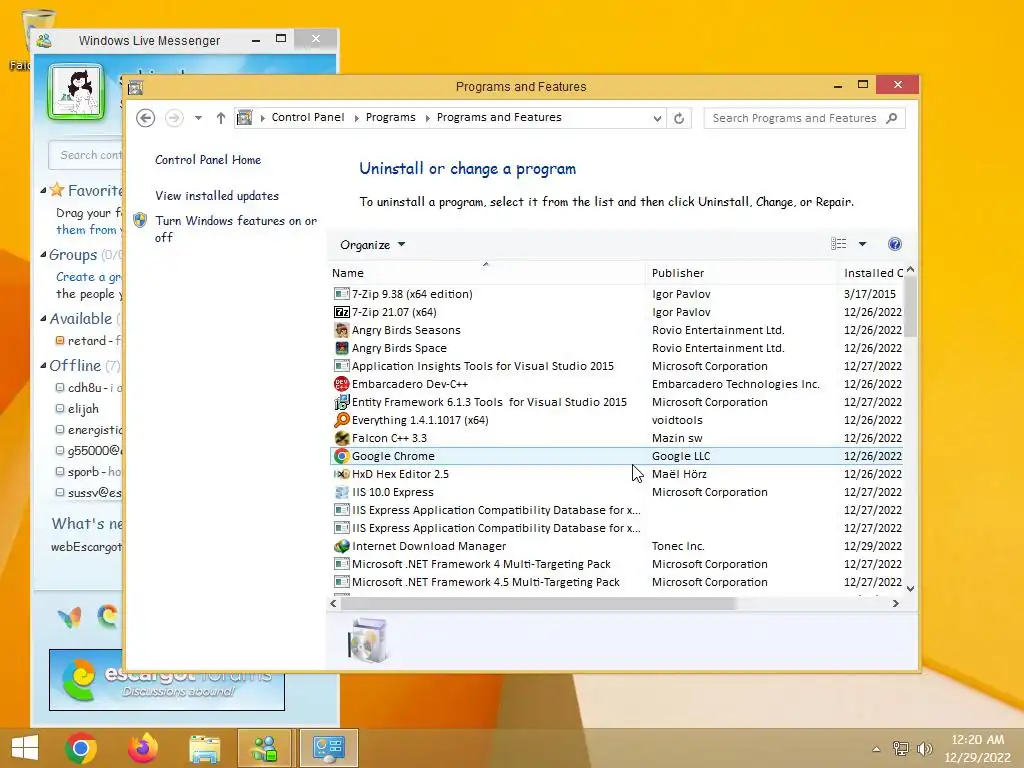Click the HxD Hex Editor 2.5 icon

coord(342,474)
